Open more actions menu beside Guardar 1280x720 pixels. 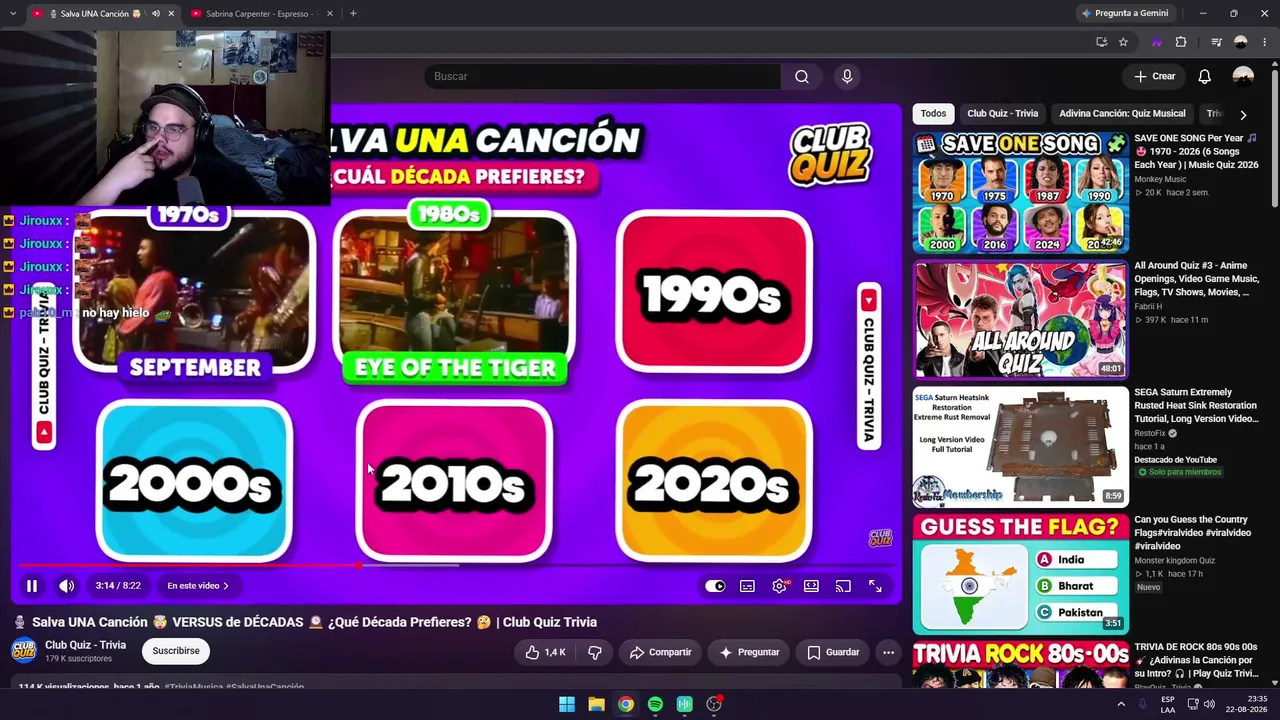click(x=888, y=652)
